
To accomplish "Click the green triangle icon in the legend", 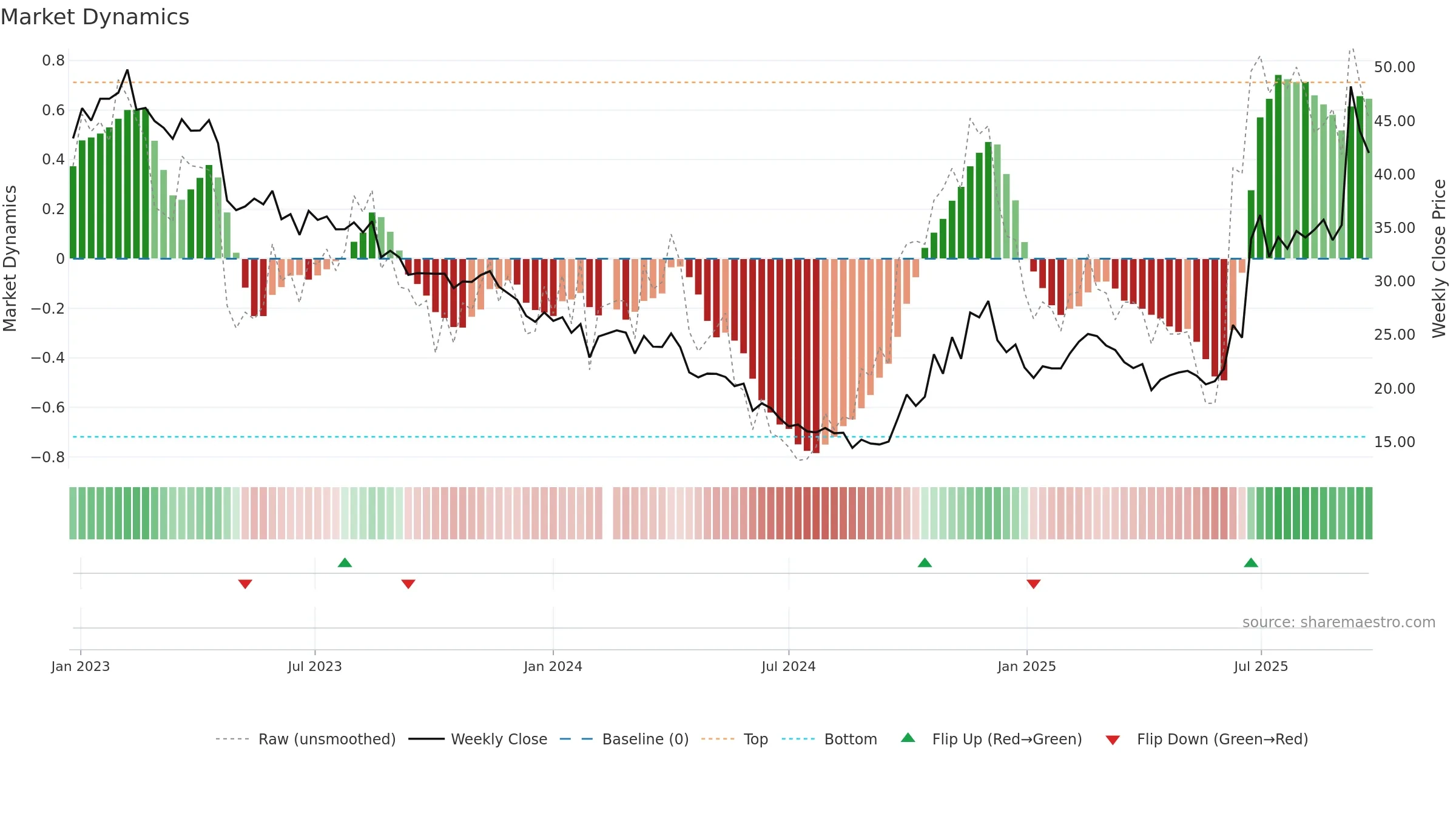I will coord(908,738).
